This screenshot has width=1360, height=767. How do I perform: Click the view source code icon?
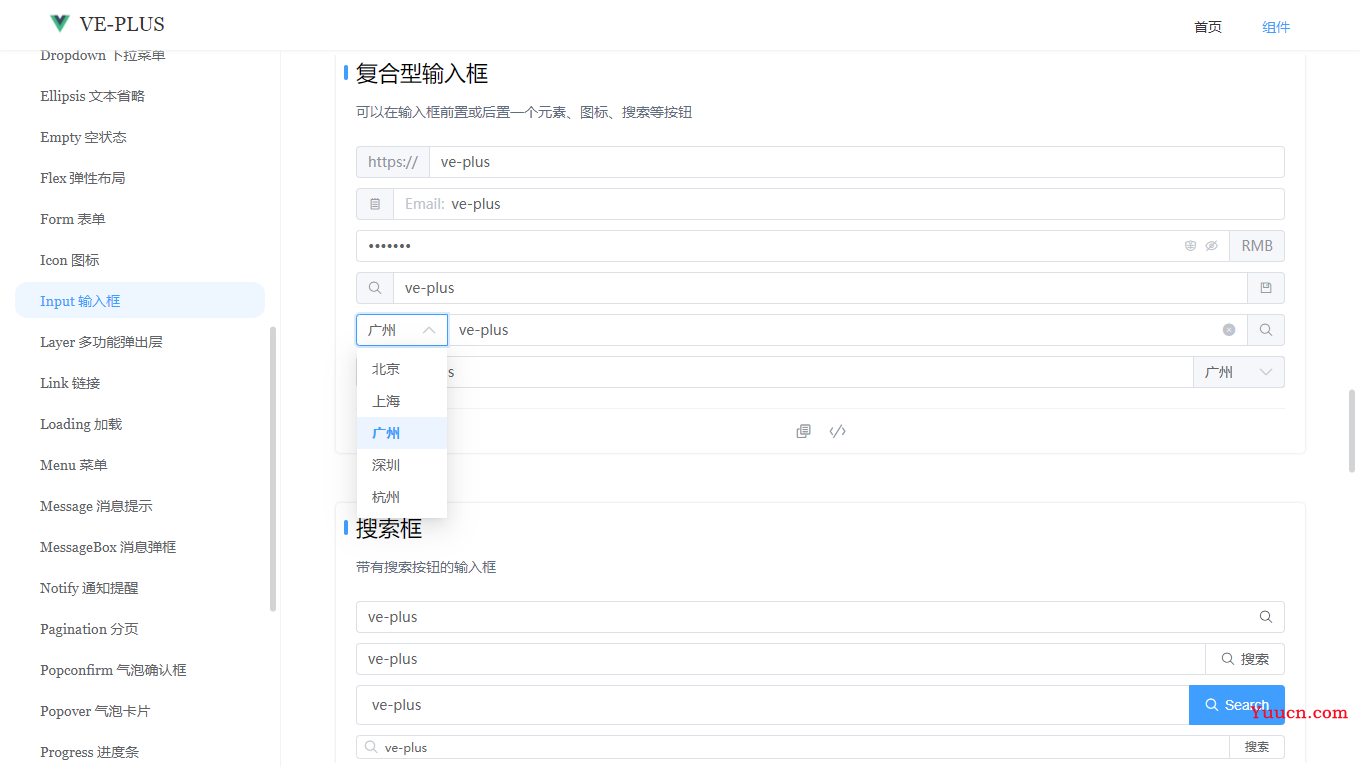tap(838, 431)
